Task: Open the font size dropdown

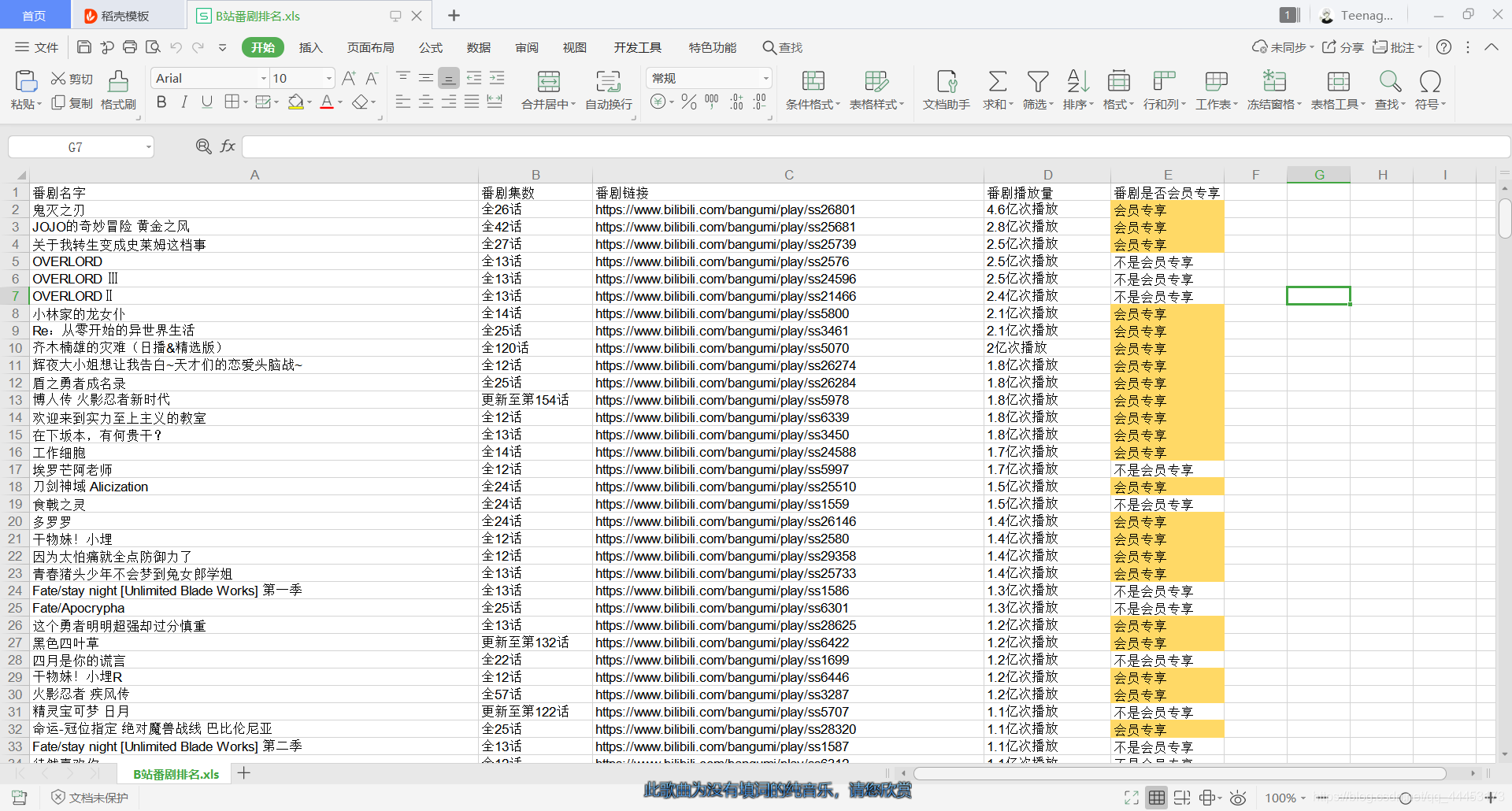Action: [328, 78]
